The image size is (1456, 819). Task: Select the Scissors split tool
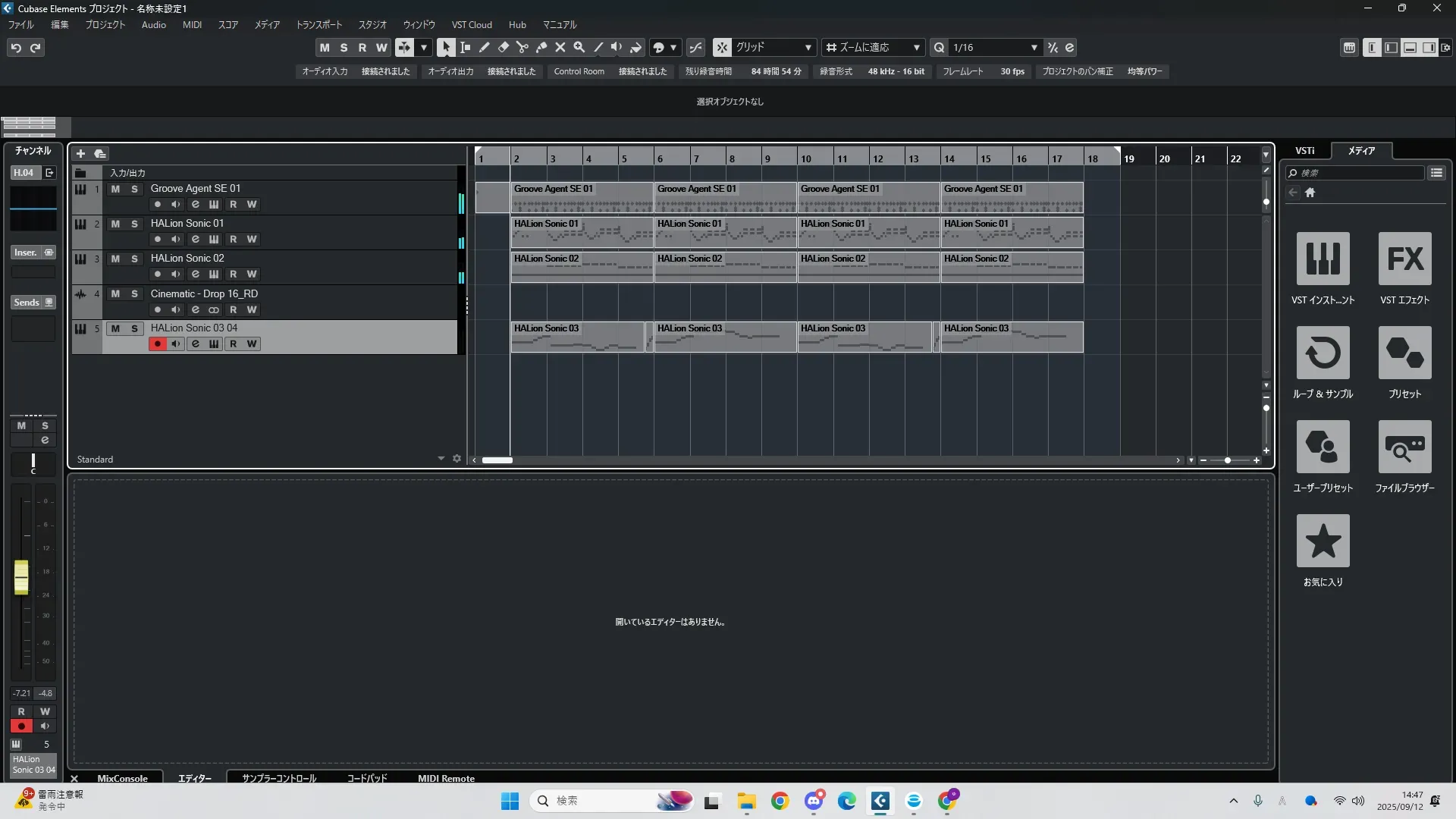[522, 48]
